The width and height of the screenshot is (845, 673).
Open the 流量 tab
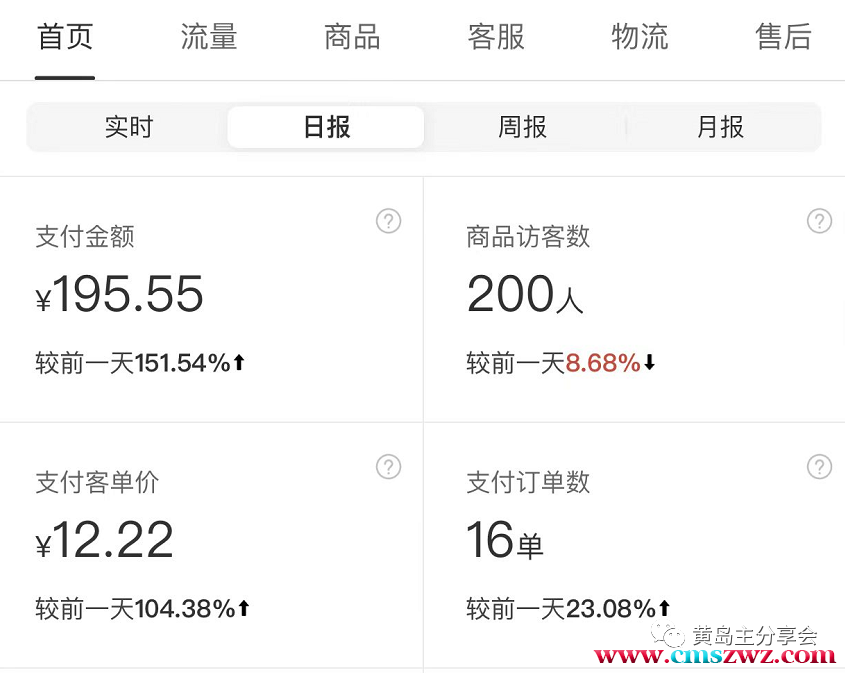pyautogui.click(x=209, y=38)
